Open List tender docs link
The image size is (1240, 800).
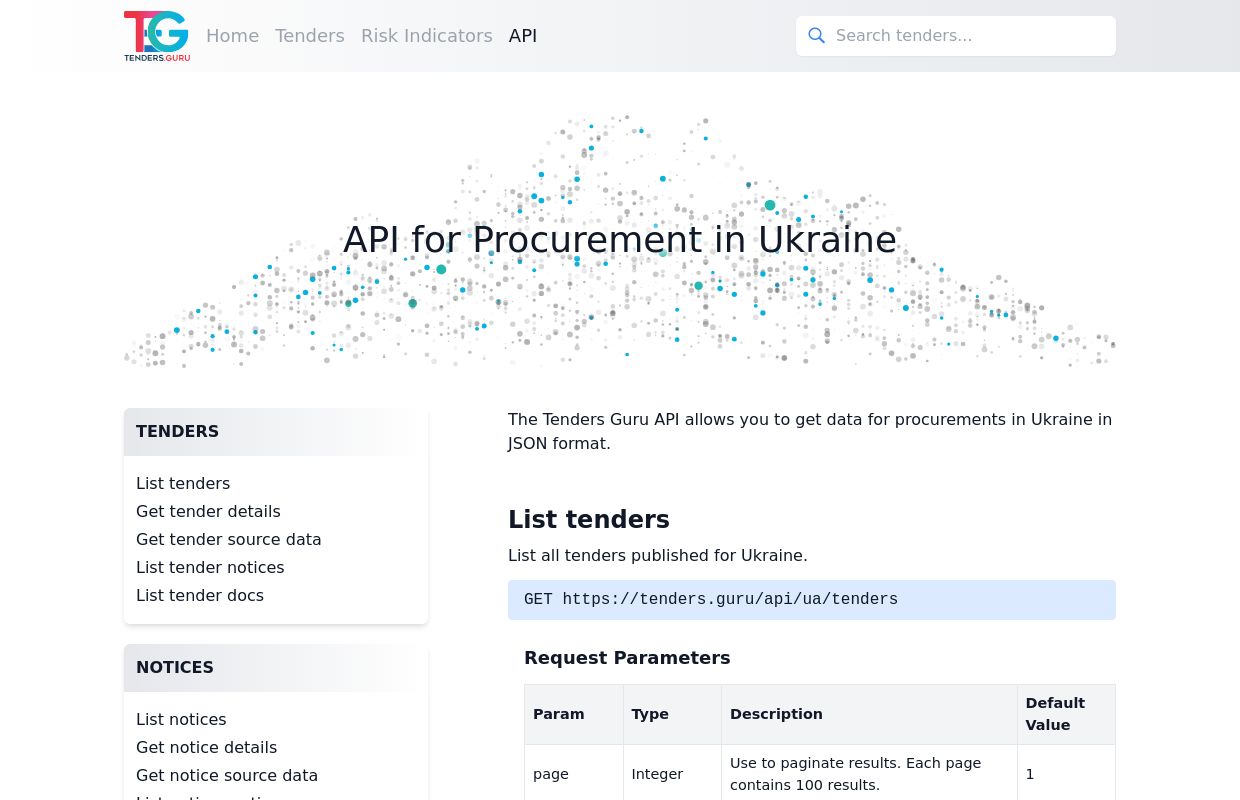(x=200, y=596)
